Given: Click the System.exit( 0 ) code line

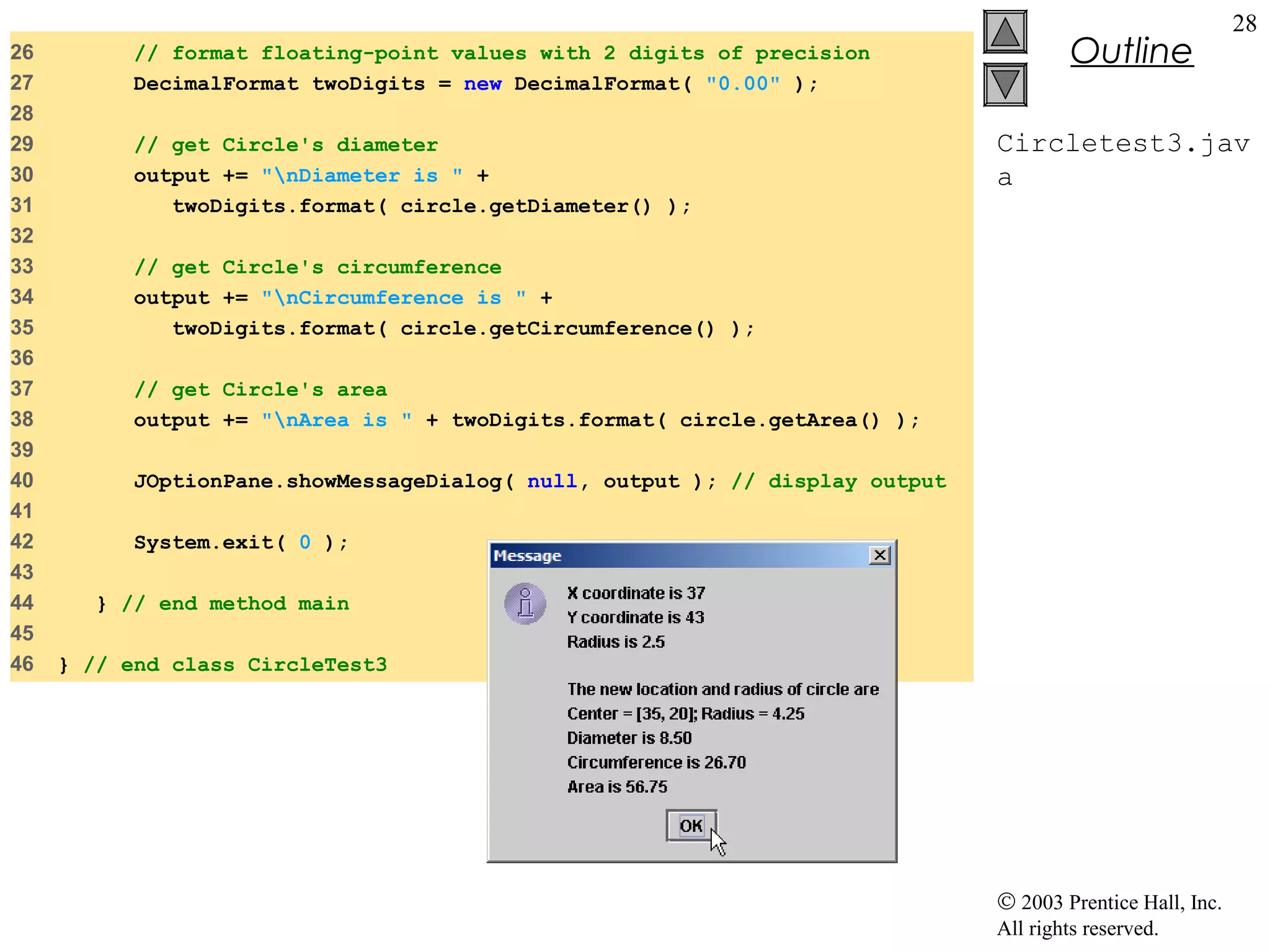Looking at the screenshot, I should (x=241, y=542).
